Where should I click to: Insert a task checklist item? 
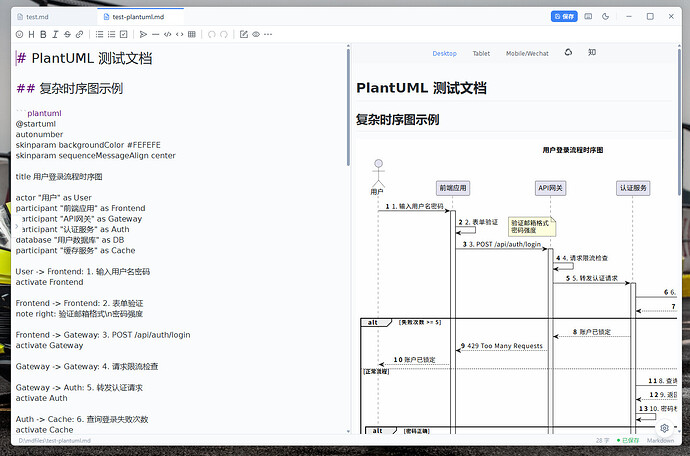[124, 34]
